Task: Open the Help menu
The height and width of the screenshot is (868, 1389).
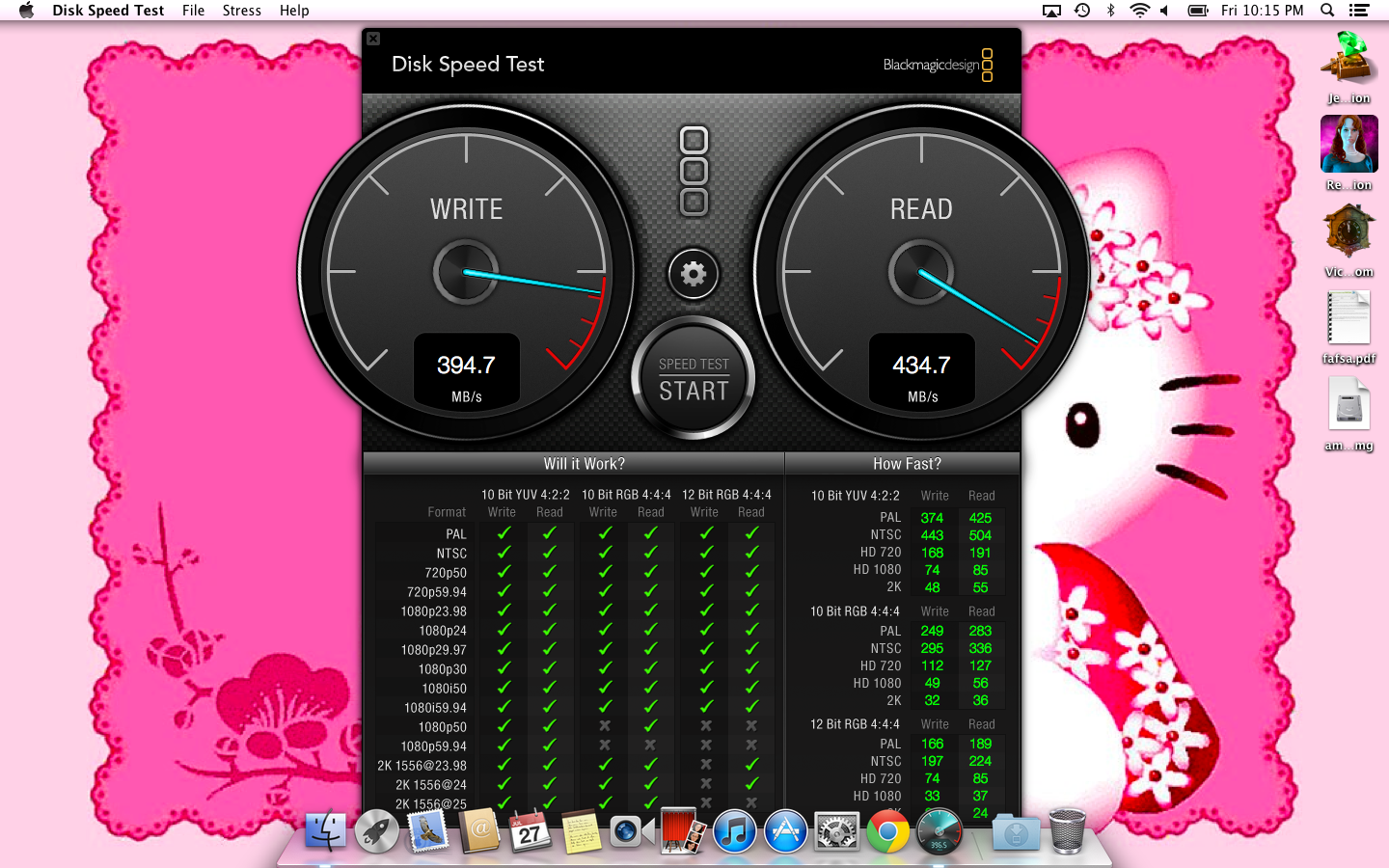Action: (x=294, y=11)
